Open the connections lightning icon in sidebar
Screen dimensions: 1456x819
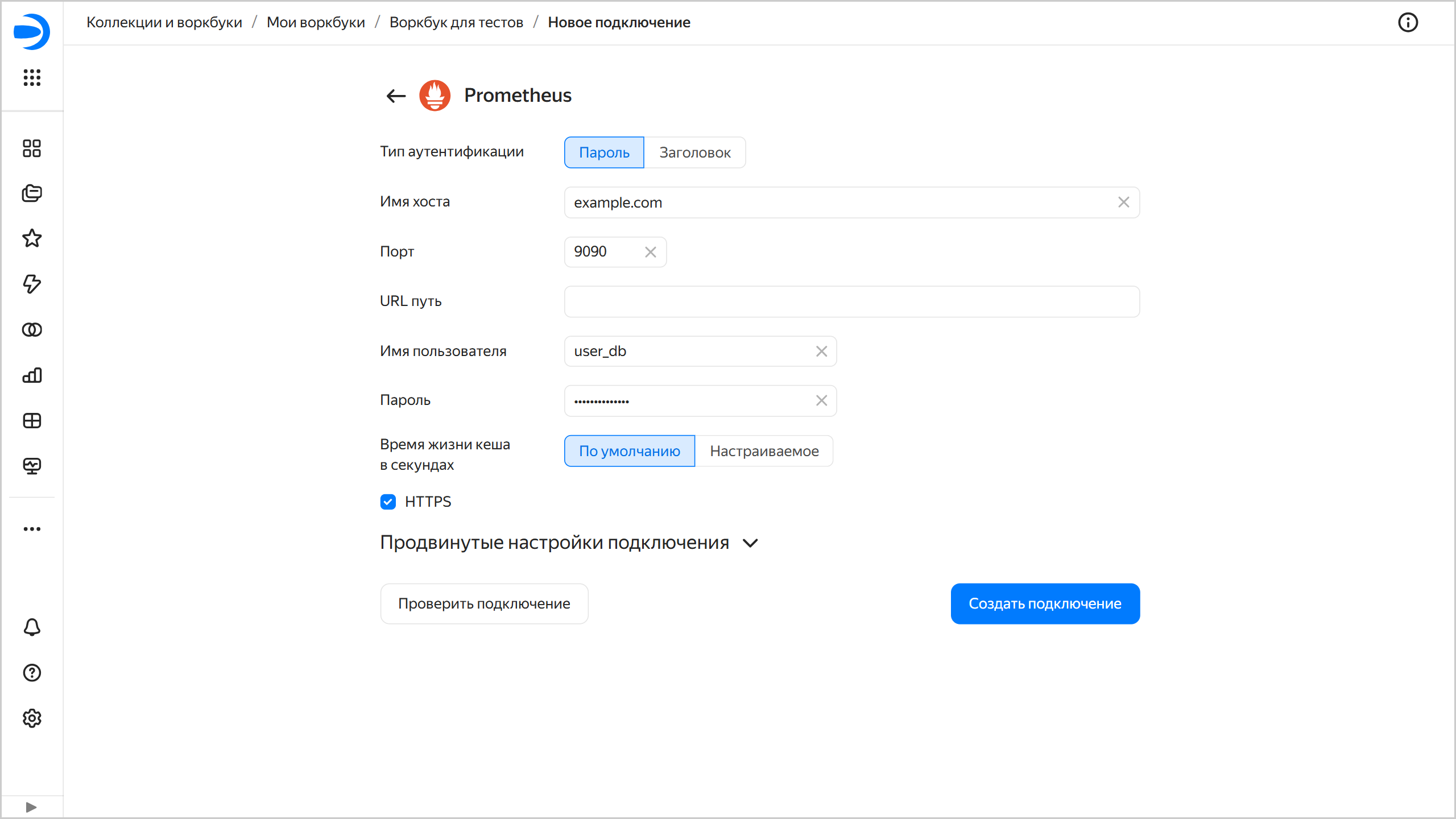pyautogui.click(x=32, y=284)
